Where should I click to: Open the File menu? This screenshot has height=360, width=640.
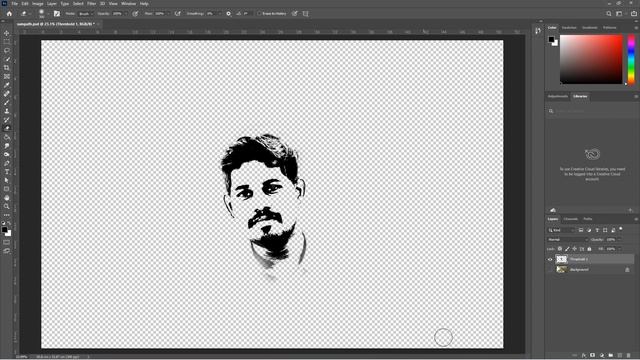pyautogui.click(x=14, y=4)
